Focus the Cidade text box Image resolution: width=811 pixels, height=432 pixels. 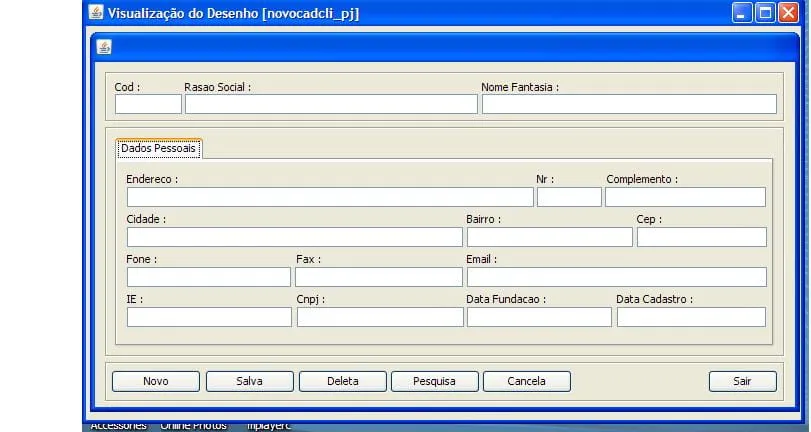click(x=294, y=237)
